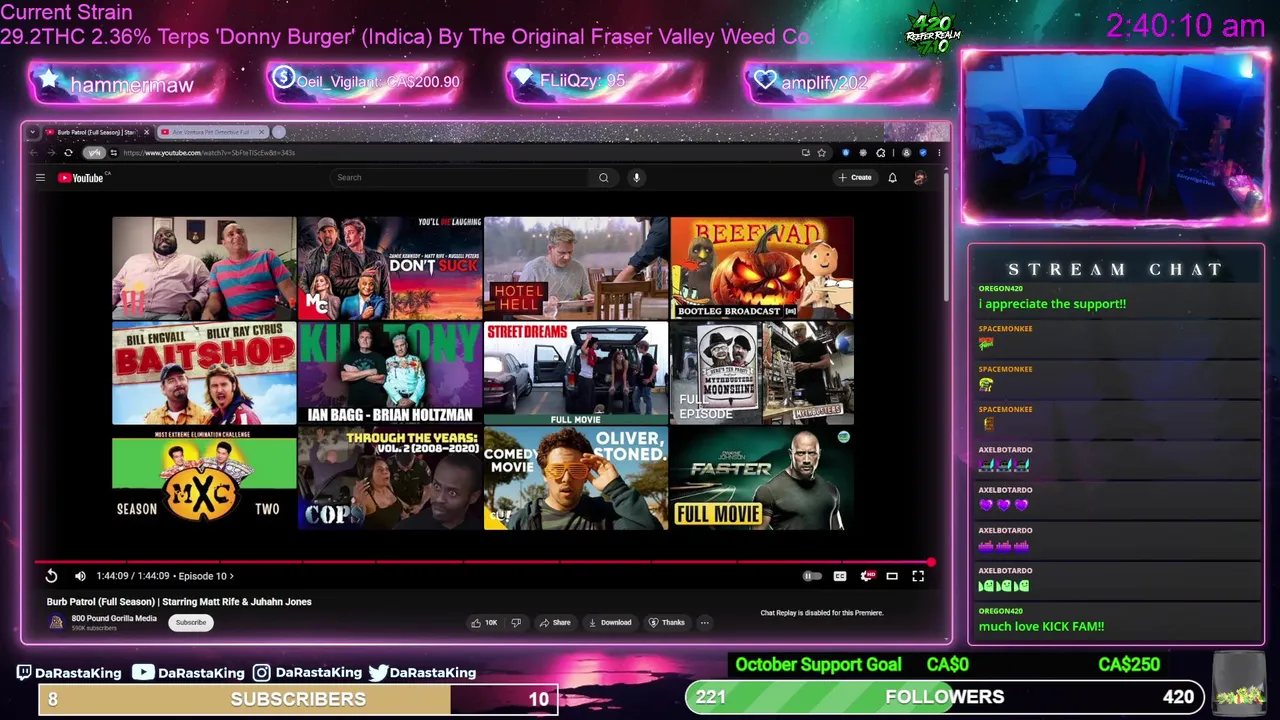Replay the finished video
The image size is (1280, 720).
coord(51,576)
